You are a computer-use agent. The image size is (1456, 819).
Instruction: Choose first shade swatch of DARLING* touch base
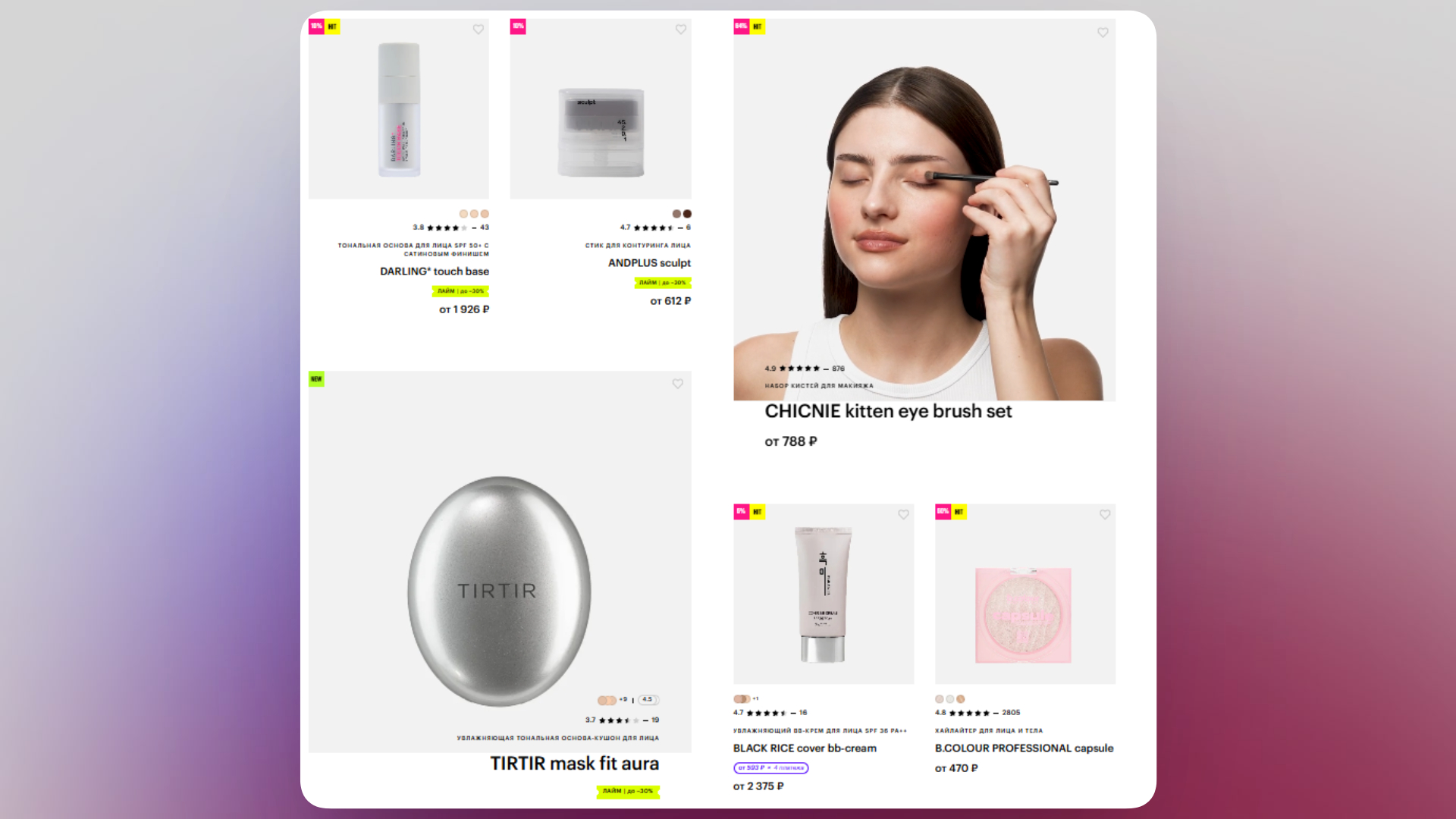[x=463, y=214]
